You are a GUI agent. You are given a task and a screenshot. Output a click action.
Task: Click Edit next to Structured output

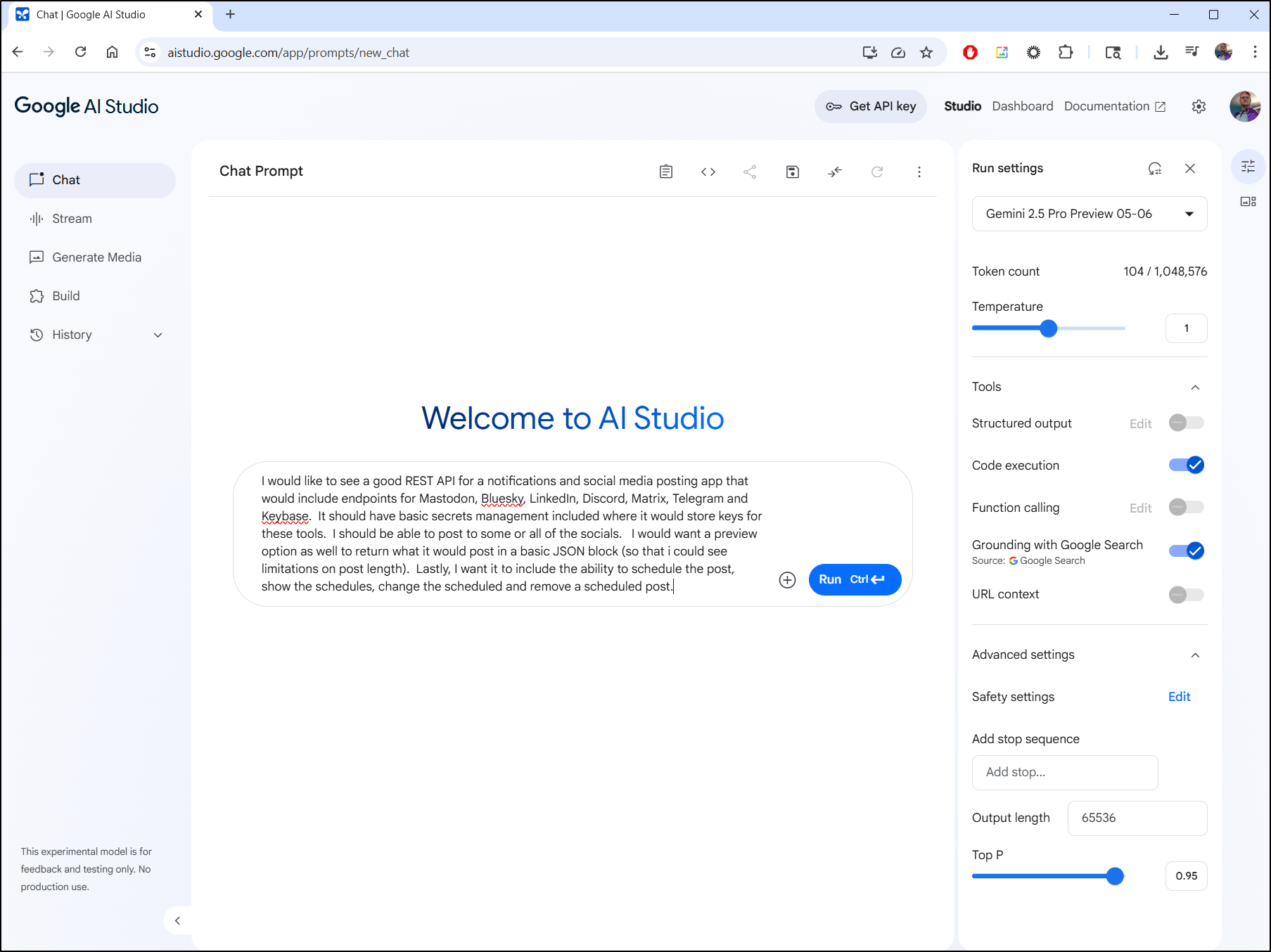pyautogui.click(x=1140, y=424)
